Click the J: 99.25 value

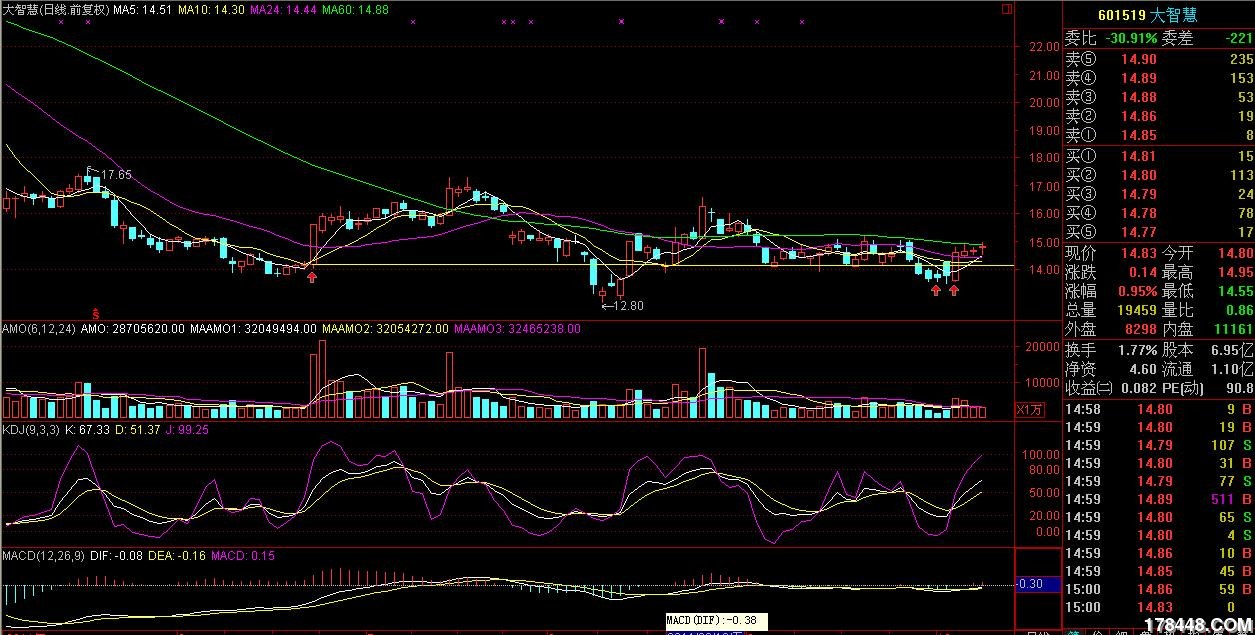(x=187, y=429)
